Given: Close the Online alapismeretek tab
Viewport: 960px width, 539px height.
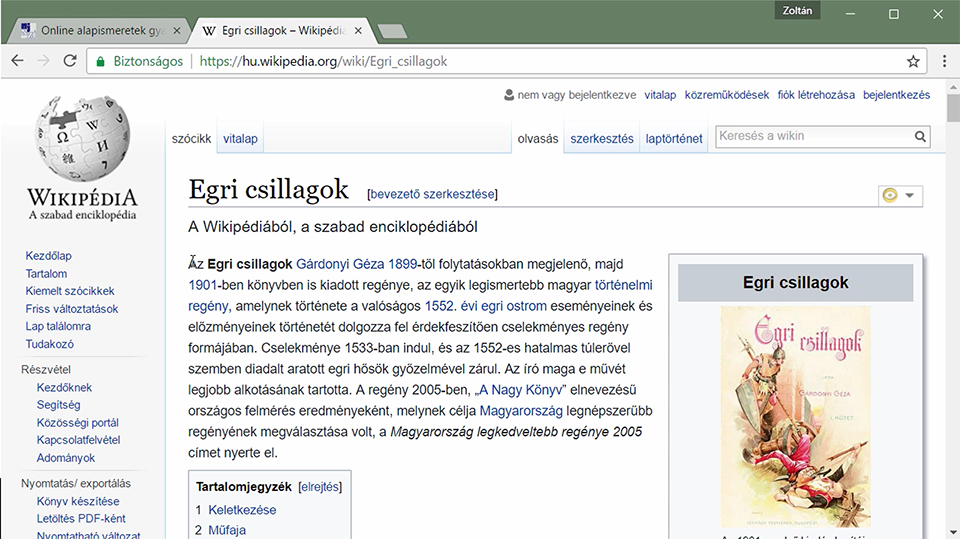Looking at the screenshot, I should (x=176, y=31).
